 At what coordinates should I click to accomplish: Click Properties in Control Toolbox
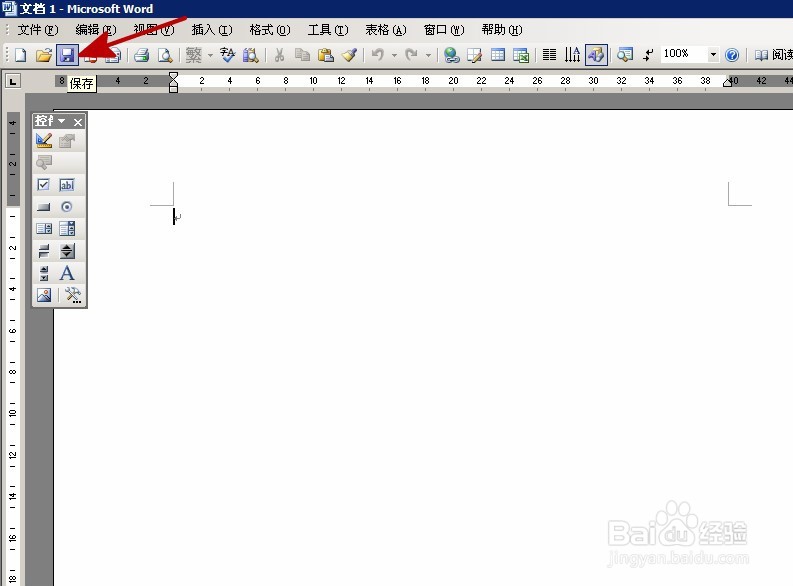67,141
